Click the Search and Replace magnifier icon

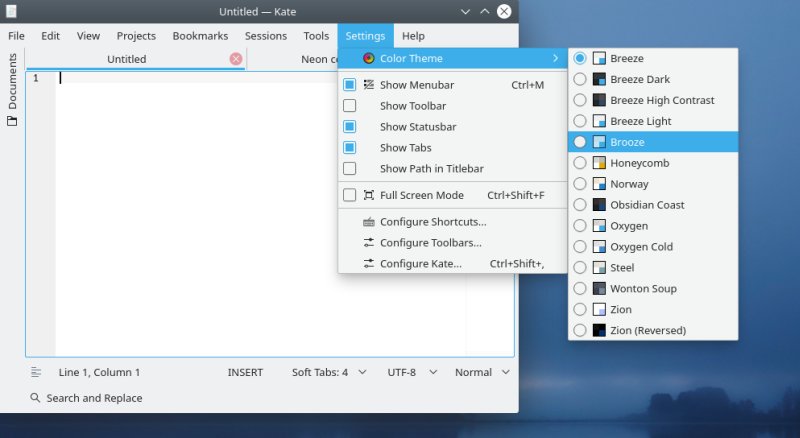tap(35, 398)
